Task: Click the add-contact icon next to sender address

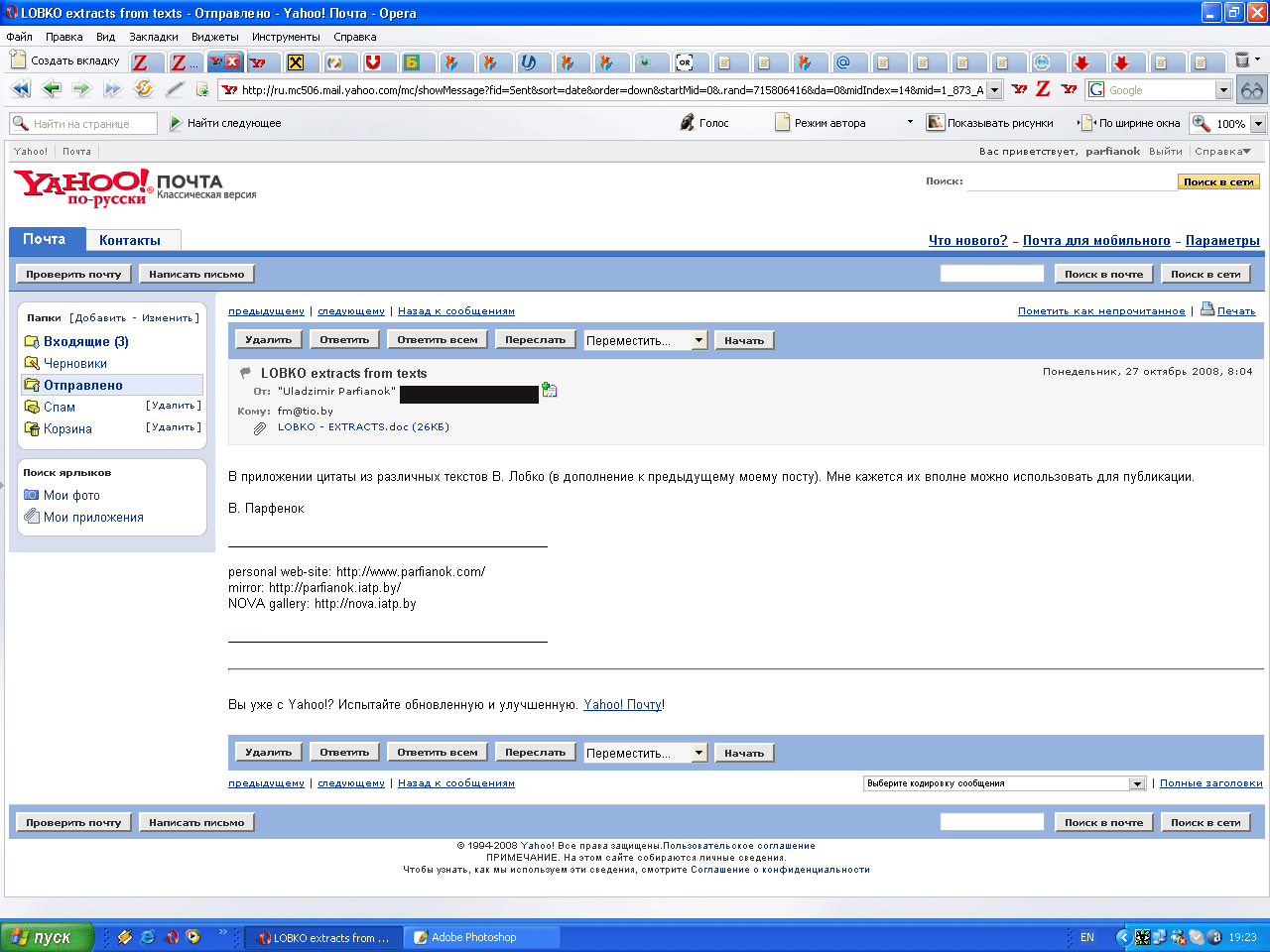Action: 550,391
